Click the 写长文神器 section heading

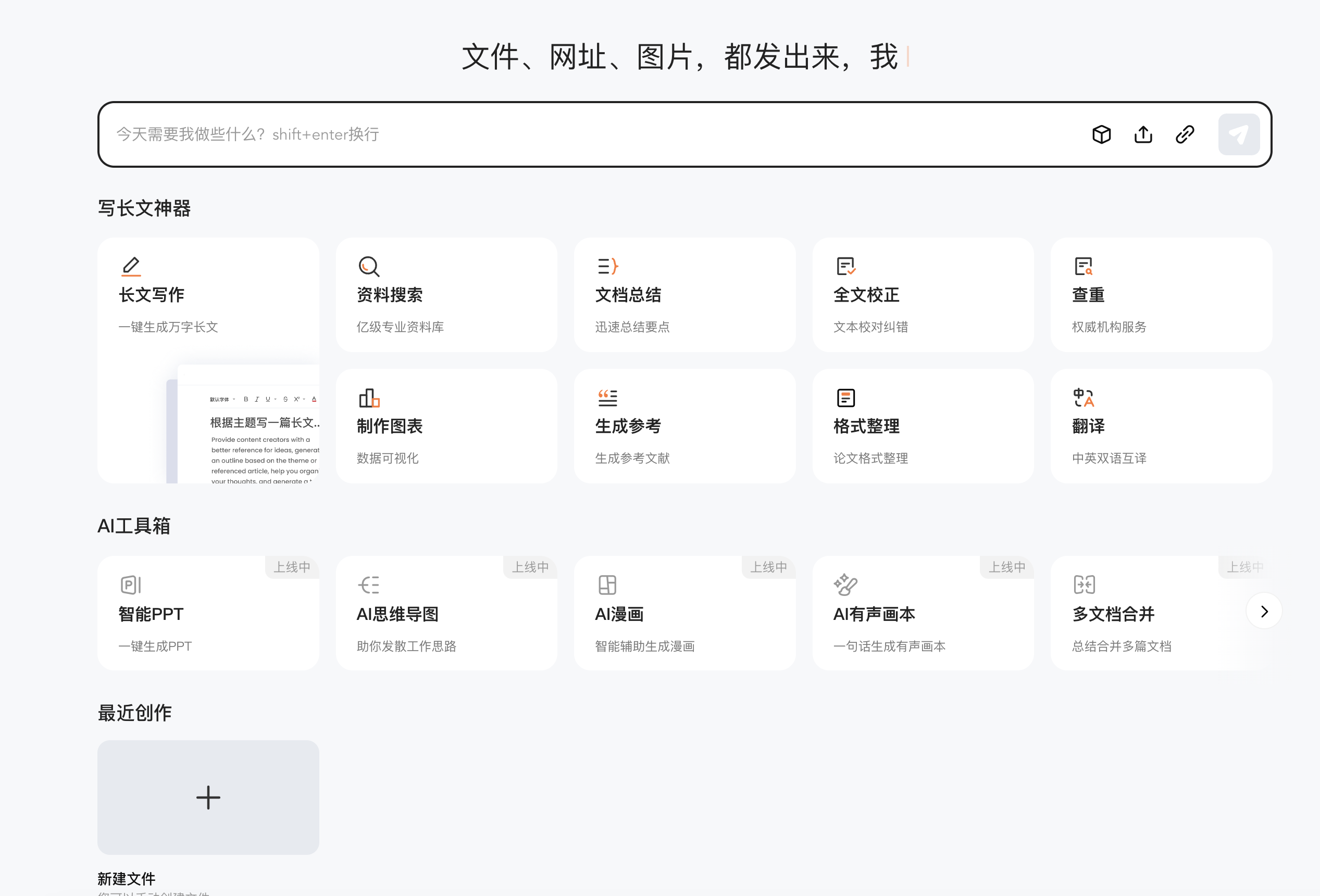click(144, 208)
